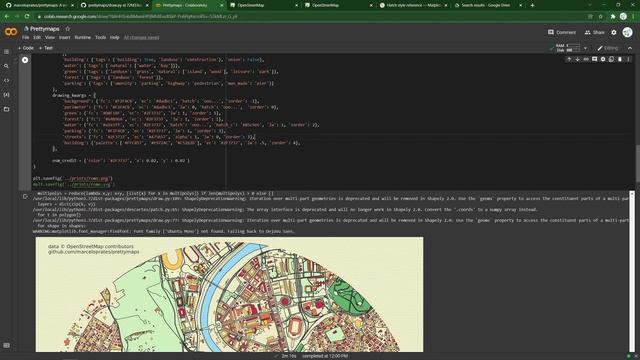640x360 pixels.
Task: Open the Editing mode dropdown
Action: pyautogui.click(x=608, y=48)
